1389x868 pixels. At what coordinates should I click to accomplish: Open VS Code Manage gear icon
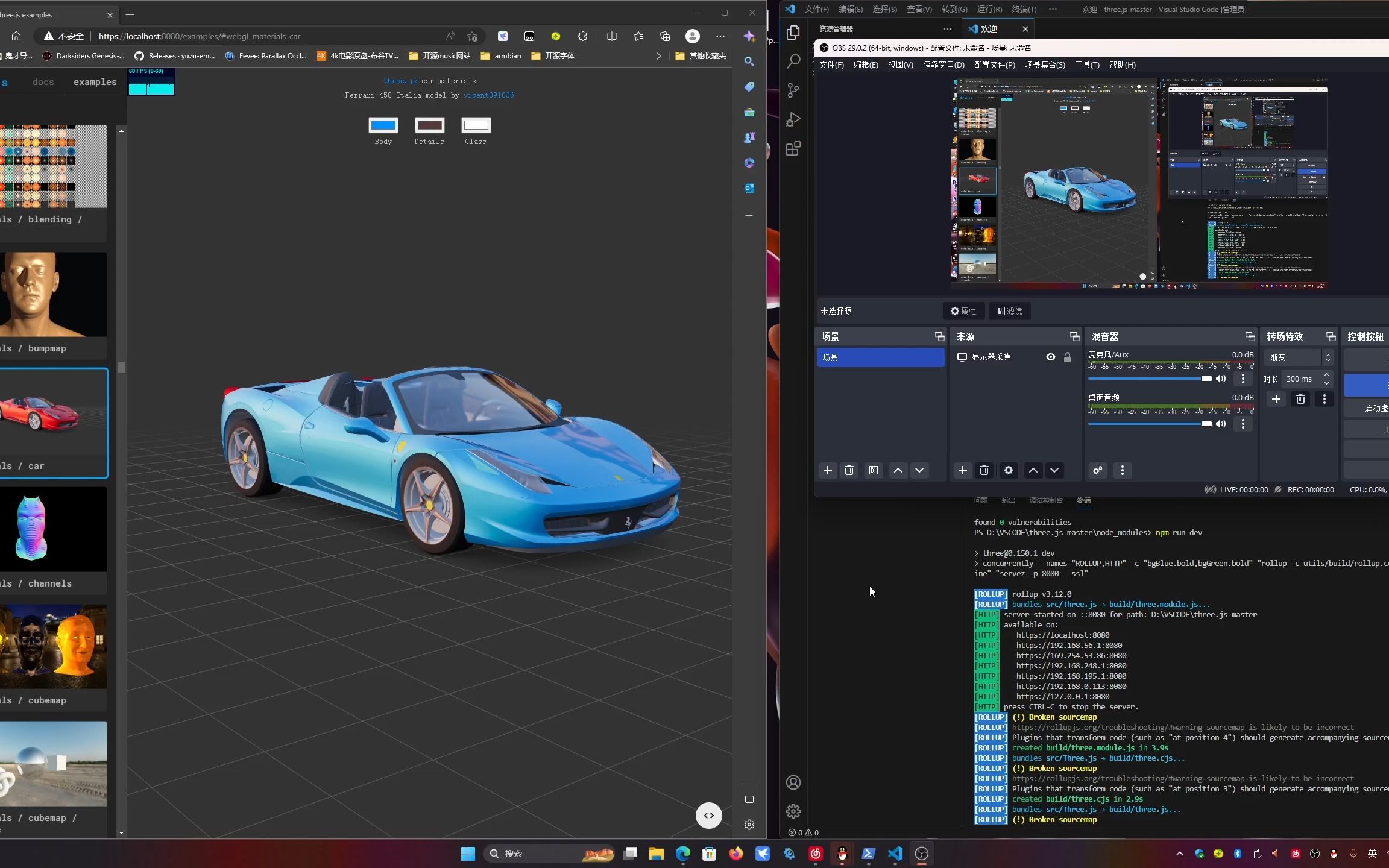click(793, 811)
